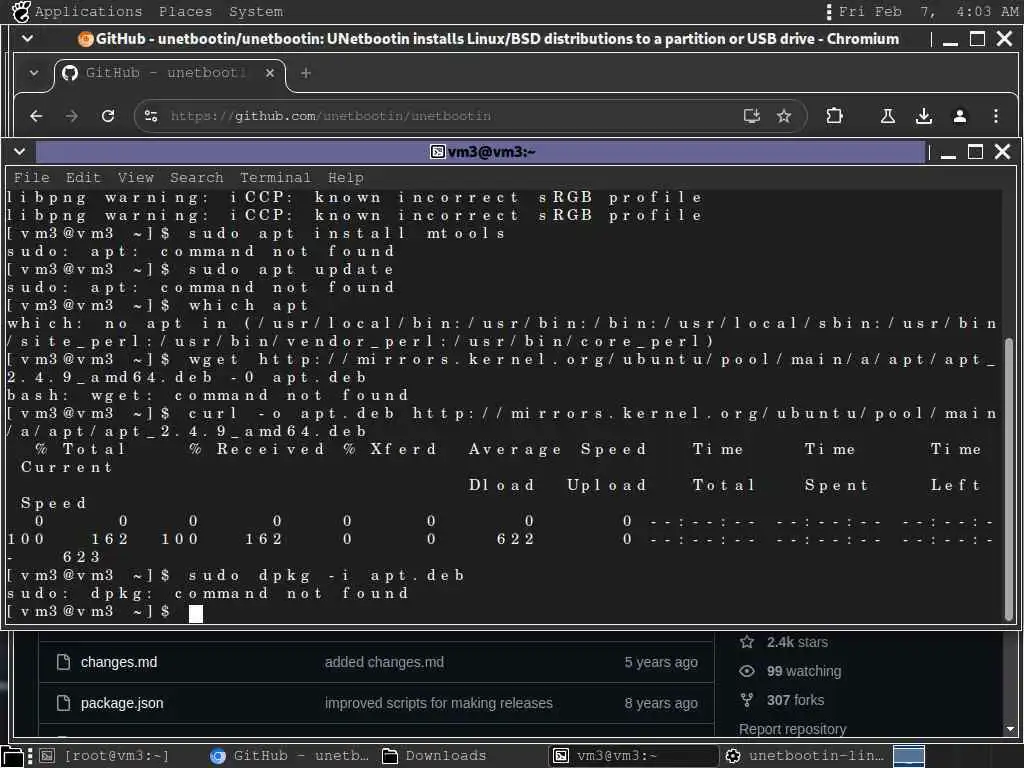Go forward in Chromium browser
This screenshot has width=1024, height=768.
point(72,116)
